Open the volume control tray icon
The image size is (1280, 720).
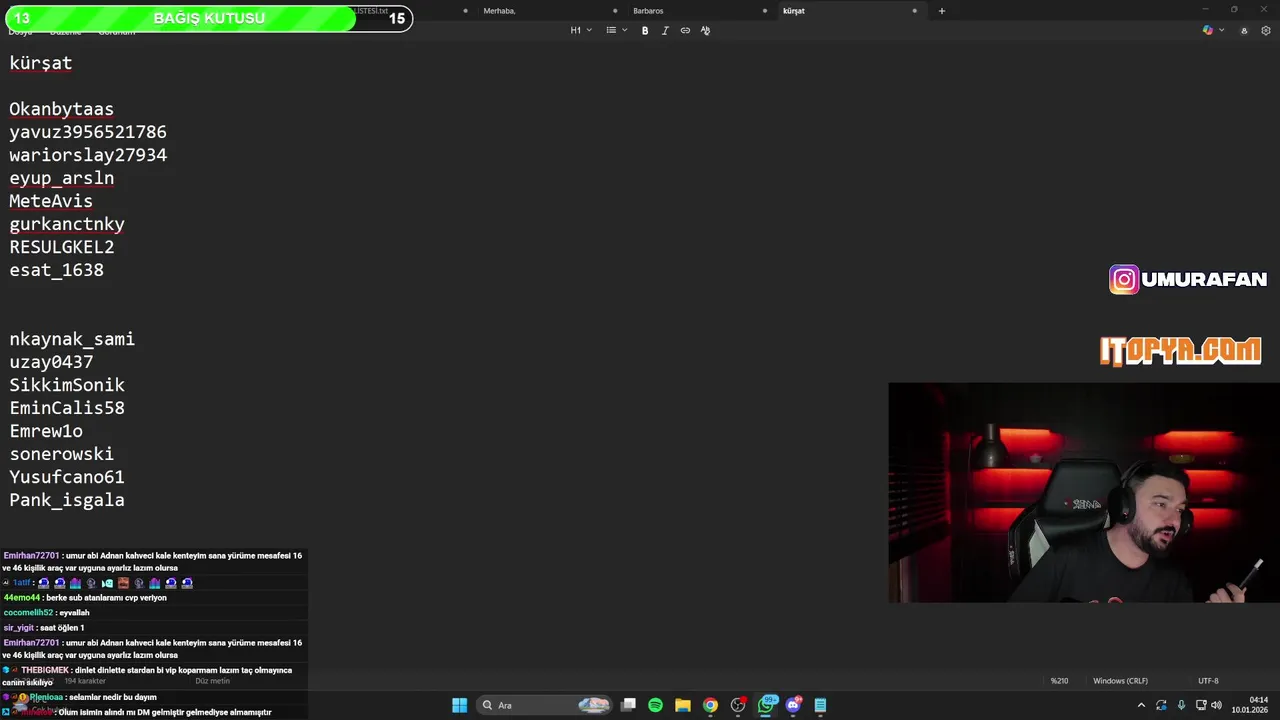pyautogui.click(x=1217, y=705)
